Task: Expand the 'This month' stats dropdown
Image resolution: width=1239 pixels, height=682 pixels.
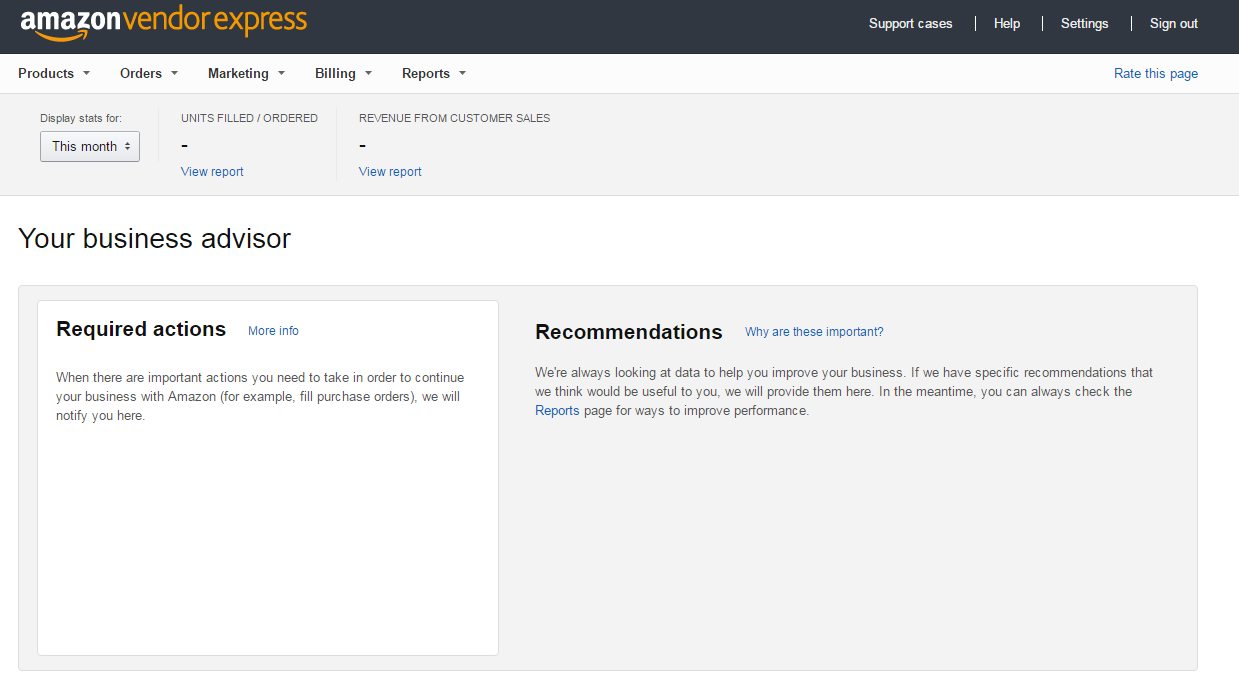Action: point(90,146)
